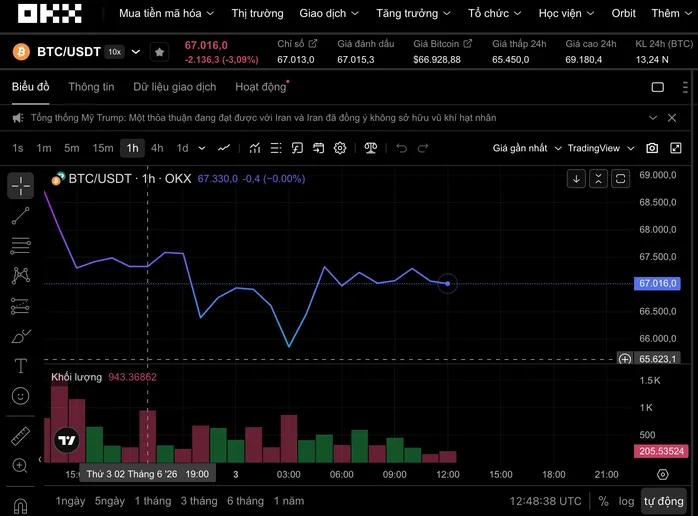Open the emoji sticker tool

coord(20,396)
